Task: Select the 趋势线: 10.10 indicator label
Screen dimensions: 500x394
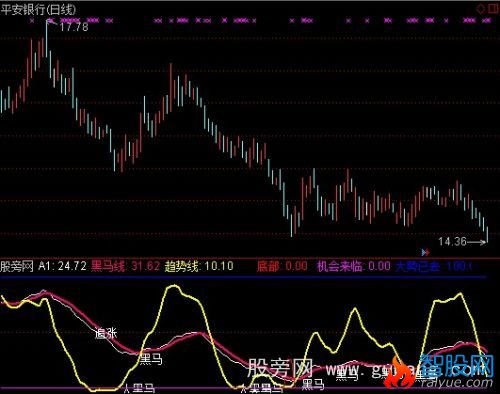Action: point(199,266)
